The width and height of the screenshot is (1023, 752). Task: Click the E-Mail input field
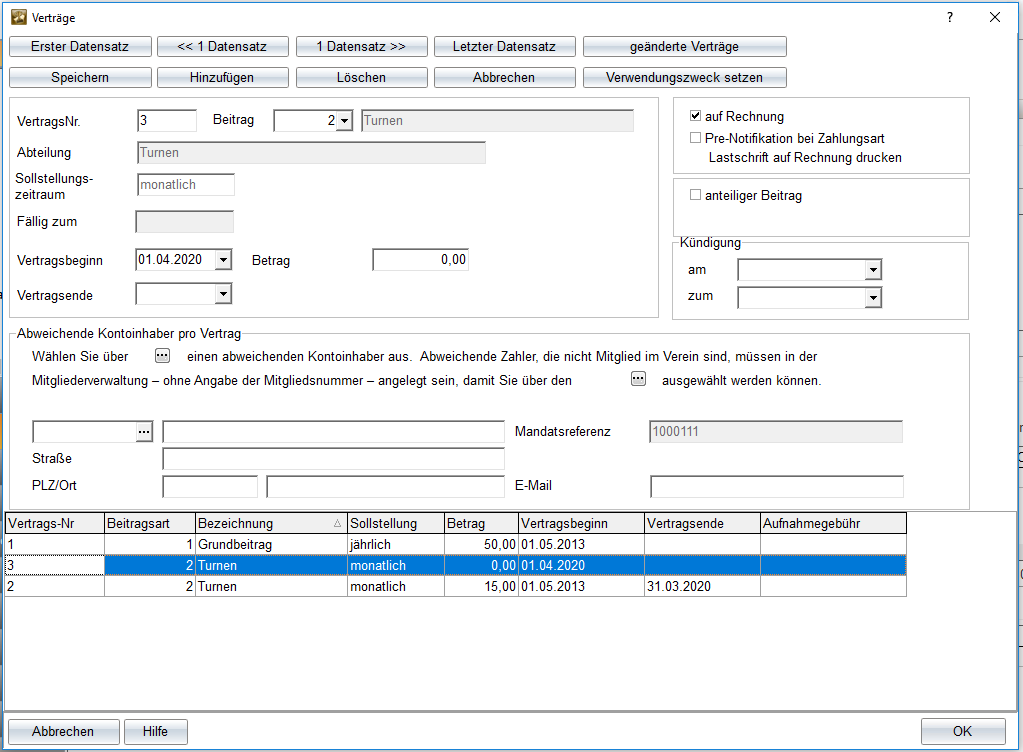tap(776, 487)
